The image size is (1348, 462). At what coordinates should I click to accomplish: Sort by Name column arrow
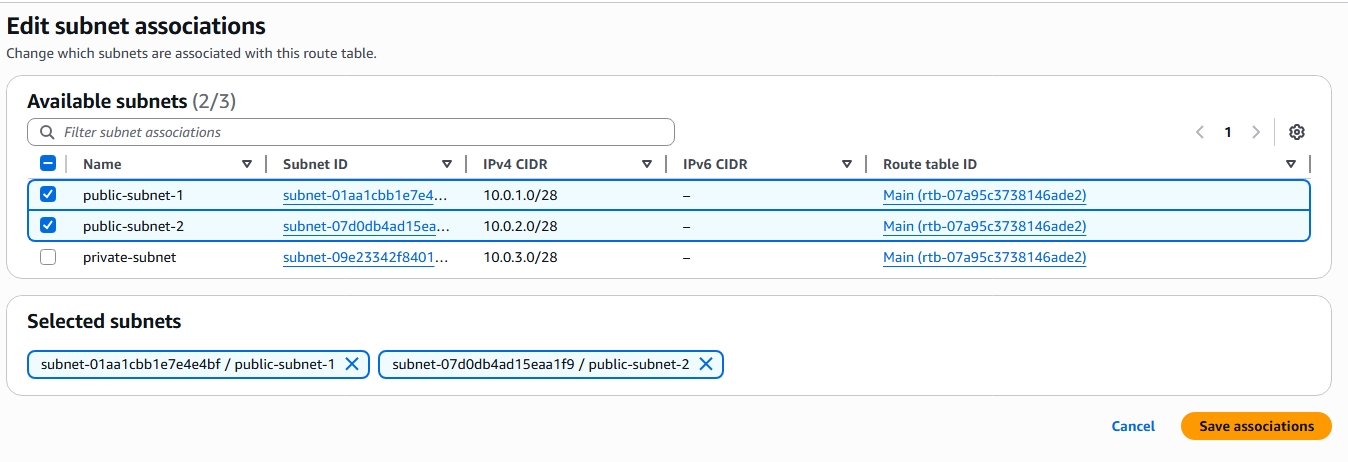[247, 164]
